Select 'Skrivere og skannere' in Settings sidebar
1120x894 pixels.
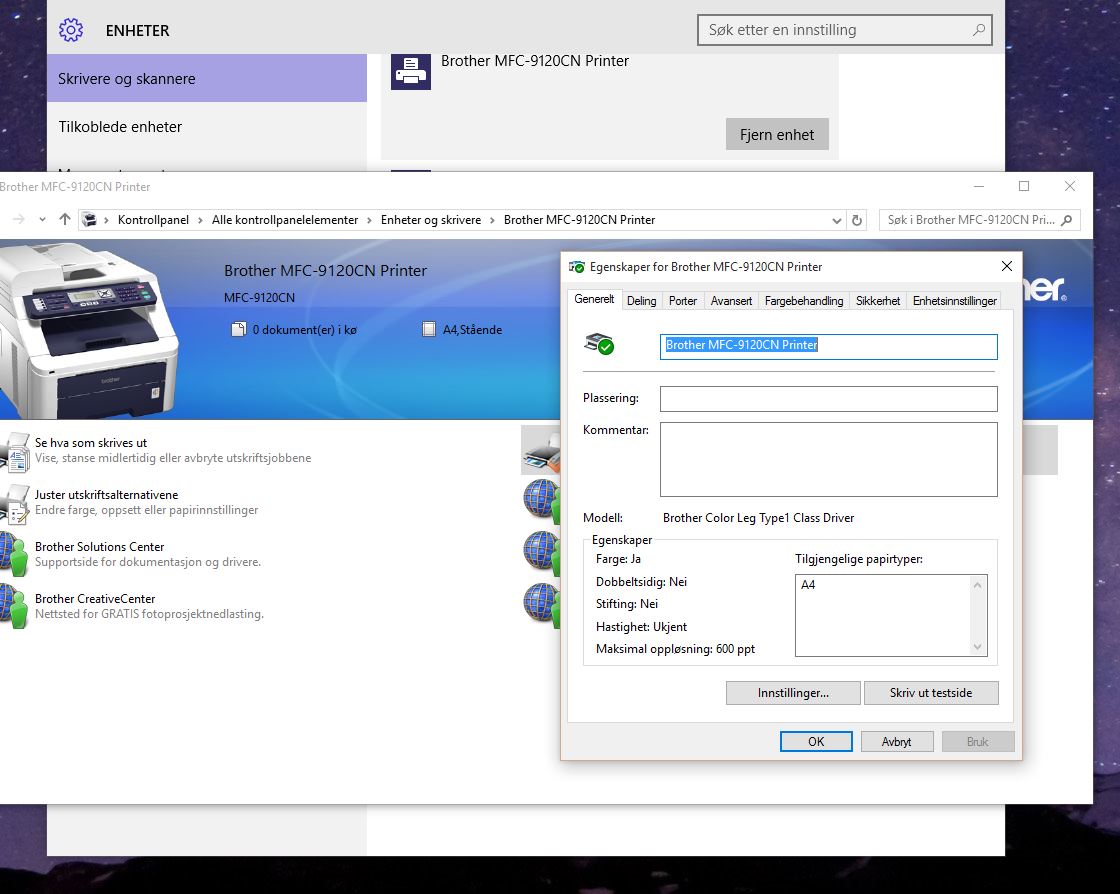pyautogui.click(x=207, y=79)
